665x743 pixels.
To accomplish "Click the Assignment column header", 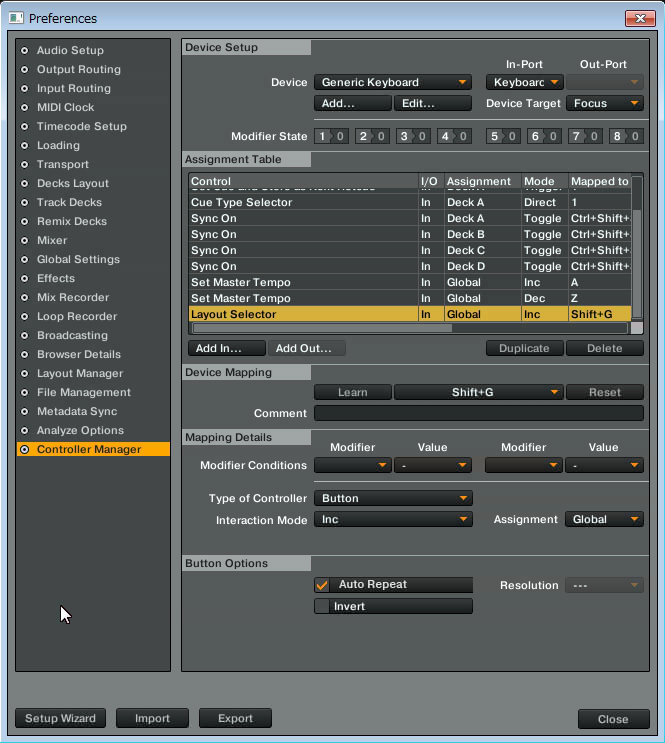I will [x=483, y=181].
